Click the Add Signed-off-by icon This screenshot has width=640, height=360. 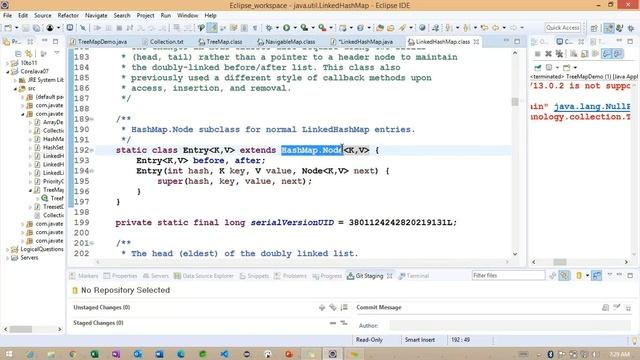coord(617,307)
